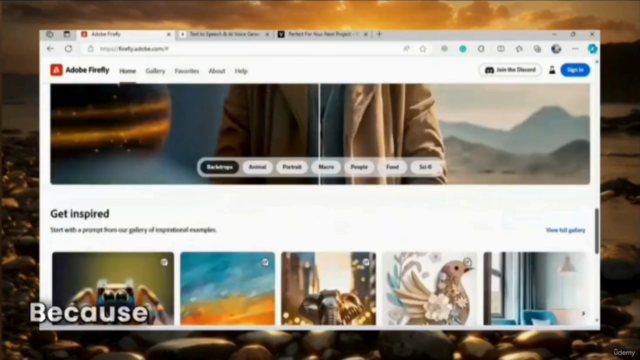
Task: Open the View full gallery link
Action: click(x=565, y=230)
